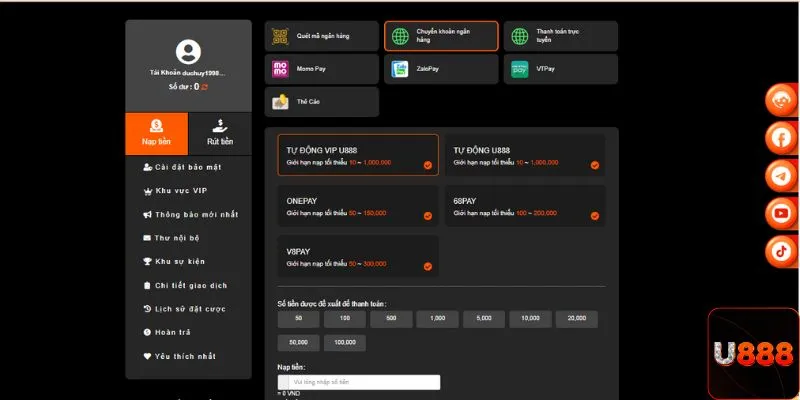Open the TikTok floating icon
This screenshot has width=800, height=400.
click(x=781, y=251)
